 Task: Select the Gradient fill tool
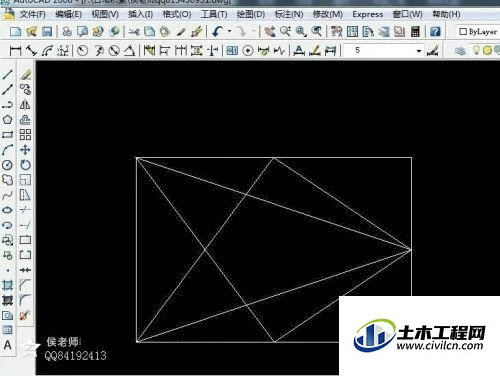click(8, 300)
